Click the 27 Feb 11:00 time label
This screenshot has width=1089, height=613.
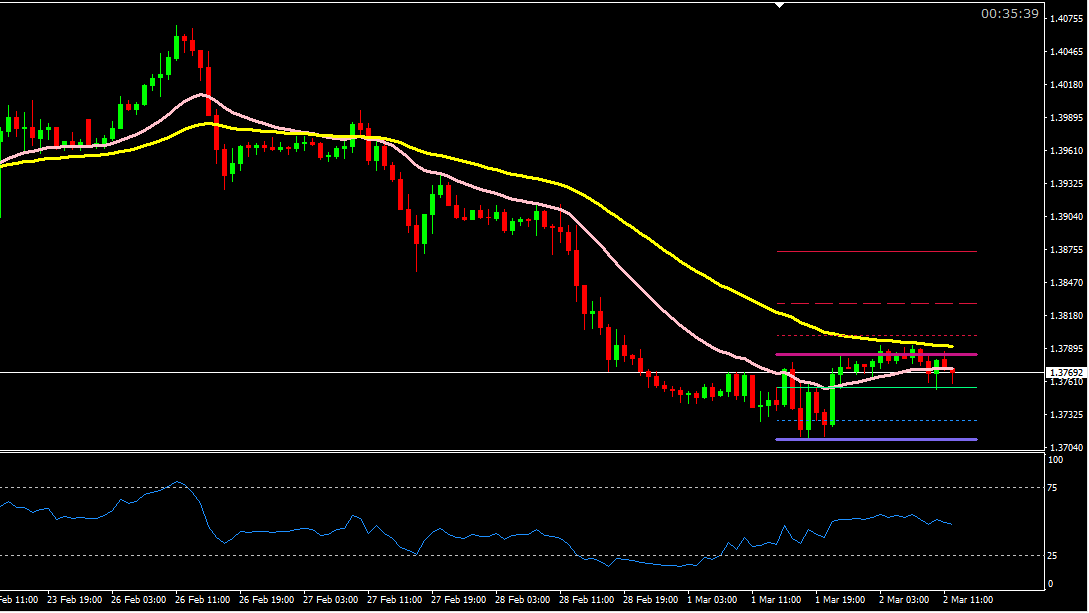(x=394, y=600)
